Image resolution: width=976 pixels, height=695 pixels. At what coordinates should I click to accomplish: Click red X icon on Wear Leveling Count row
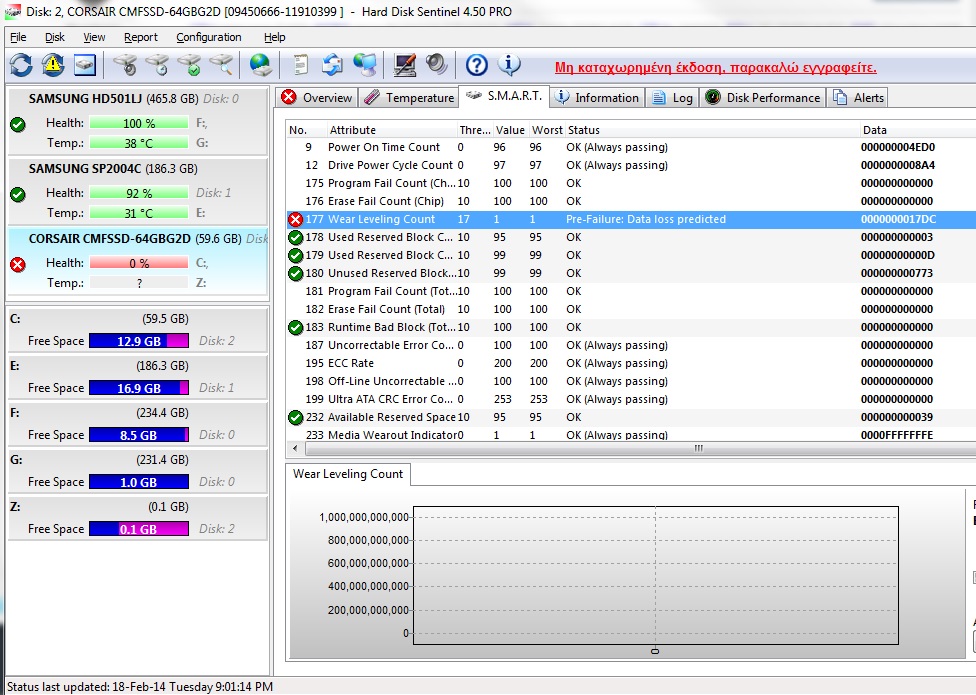pos(296,219)
